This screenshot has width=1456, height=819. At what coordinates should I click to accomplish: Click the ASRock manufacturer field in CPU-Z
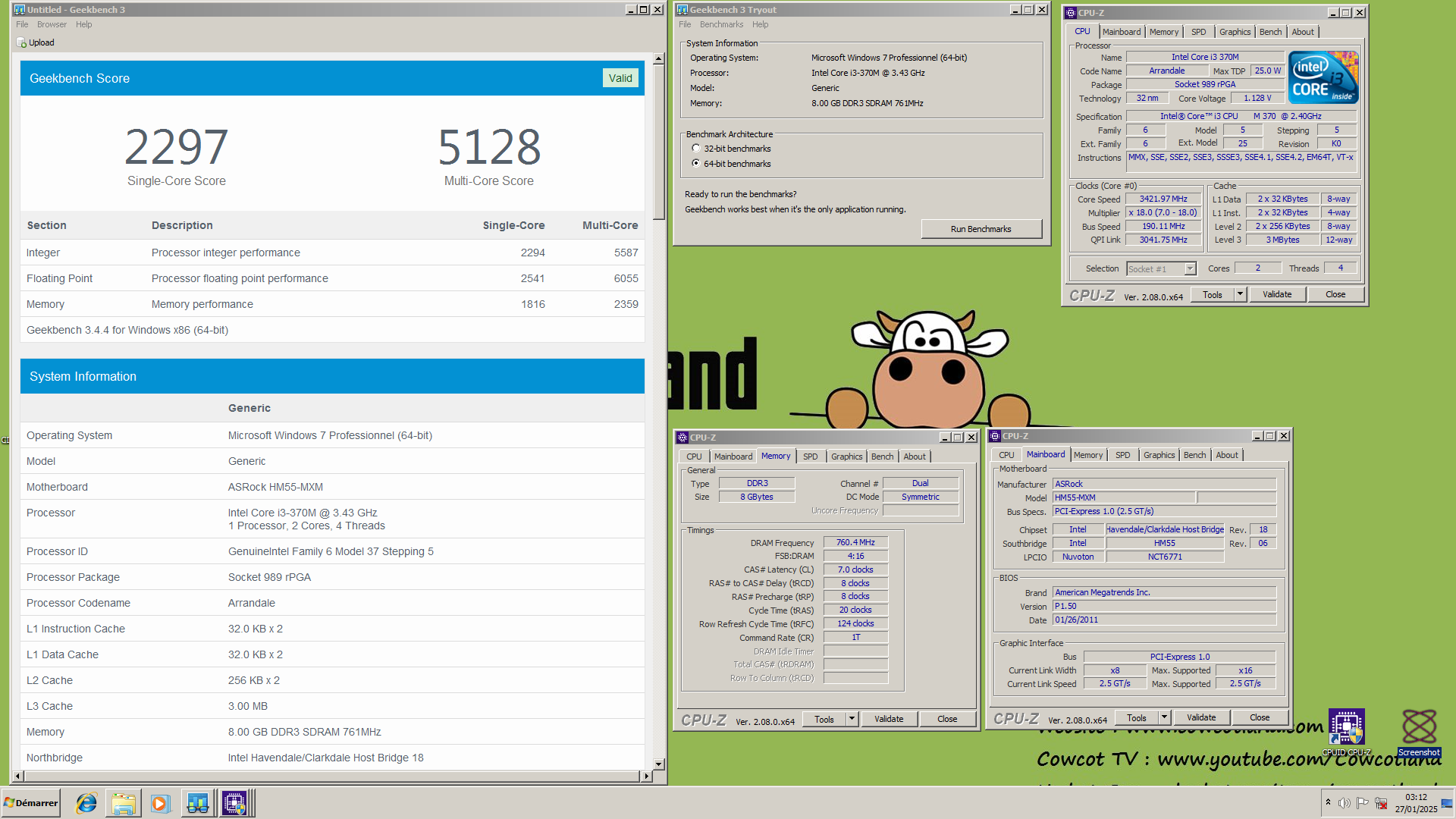[1164, 484]
